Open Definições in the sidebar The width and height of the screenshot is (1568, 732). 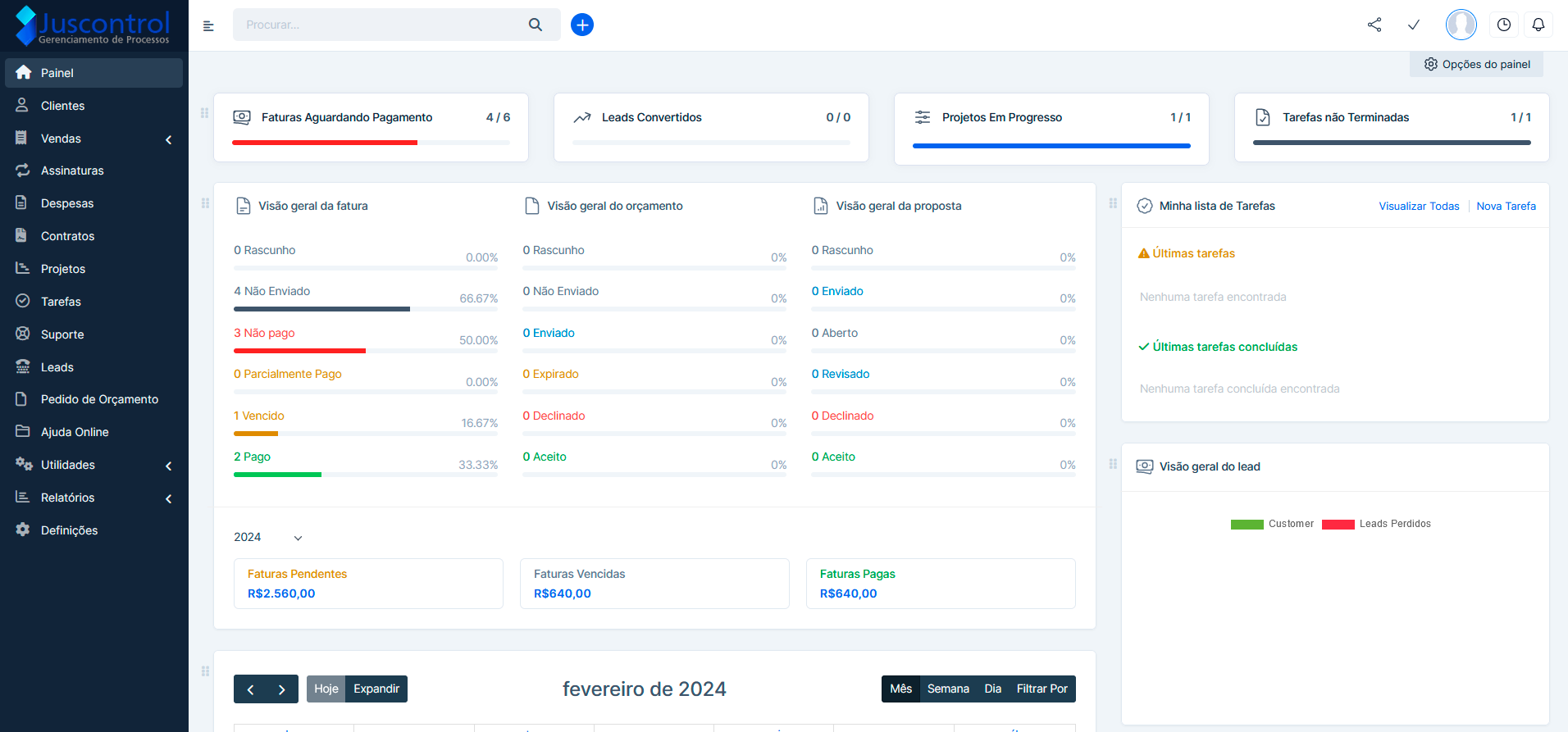pos(94,530)
